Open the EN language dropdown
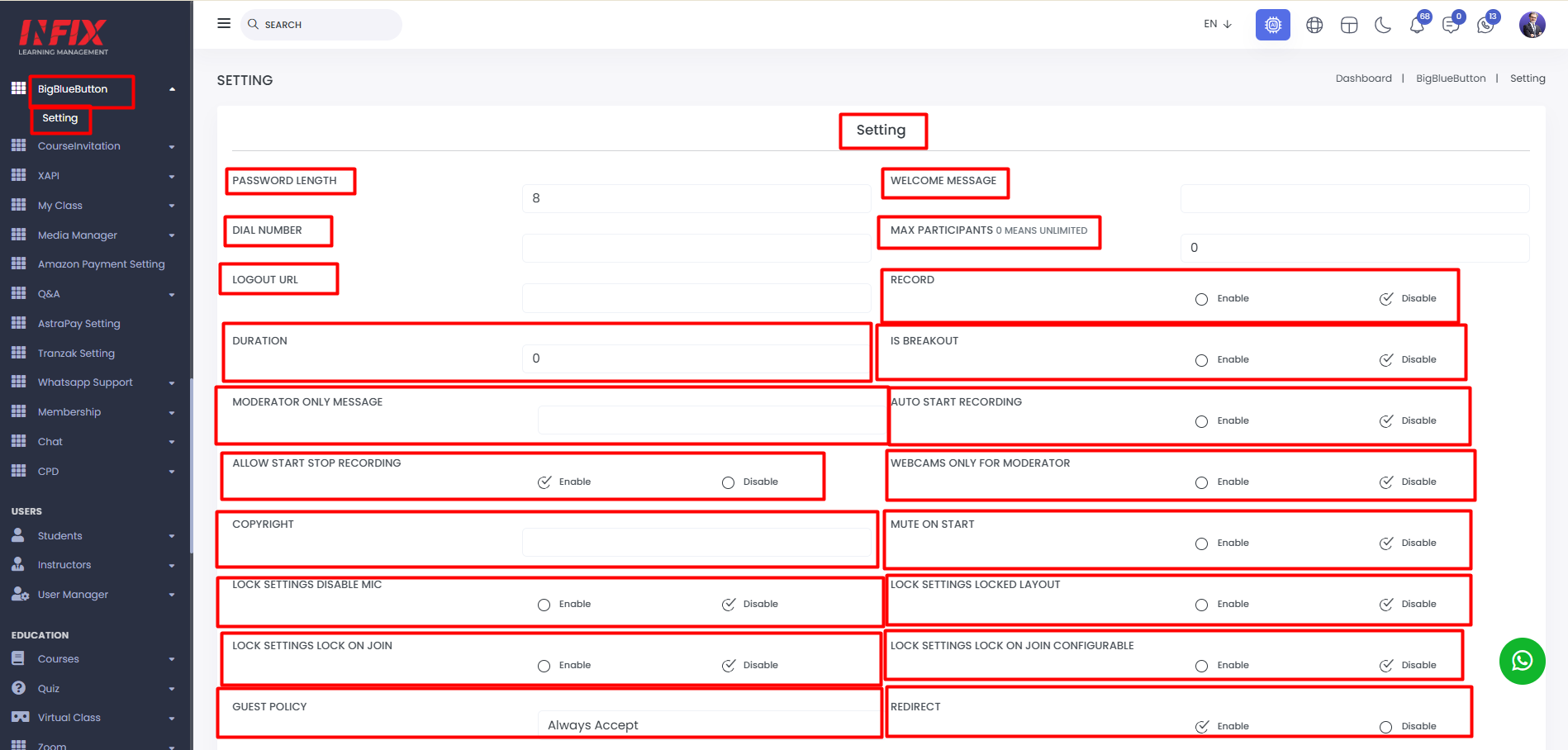The width and height of the screenshot is (1568, 750). [1218, 24]
